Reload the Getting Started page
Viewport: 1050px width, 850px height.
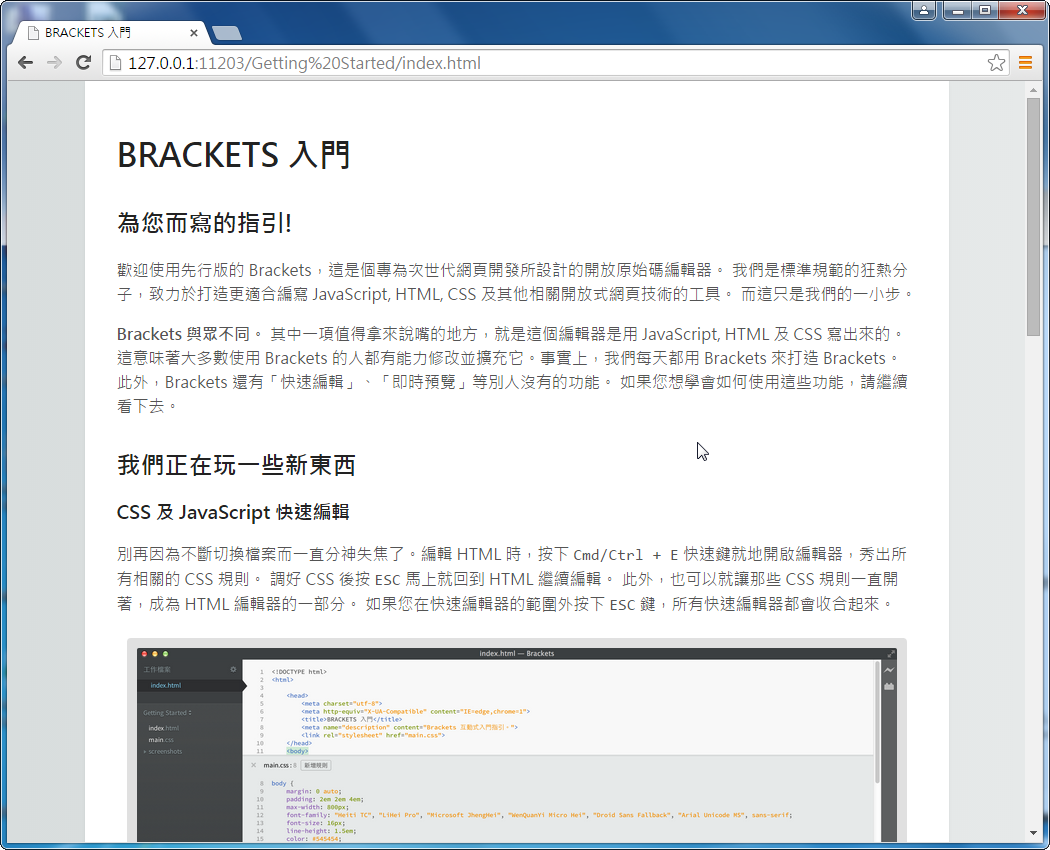(x=84, y=63)
